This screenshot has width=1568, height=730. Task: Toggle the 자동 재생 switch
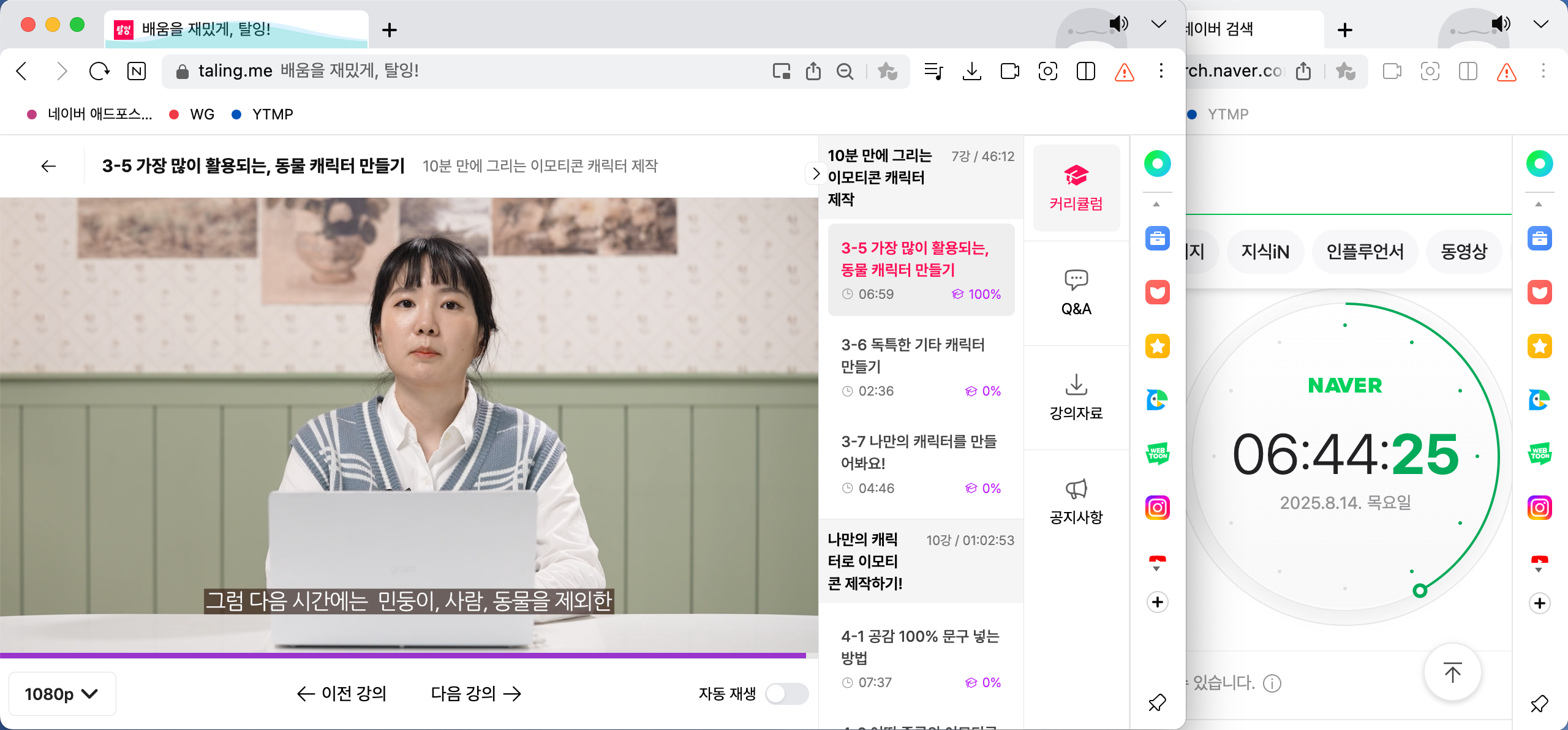pos(786,693)
